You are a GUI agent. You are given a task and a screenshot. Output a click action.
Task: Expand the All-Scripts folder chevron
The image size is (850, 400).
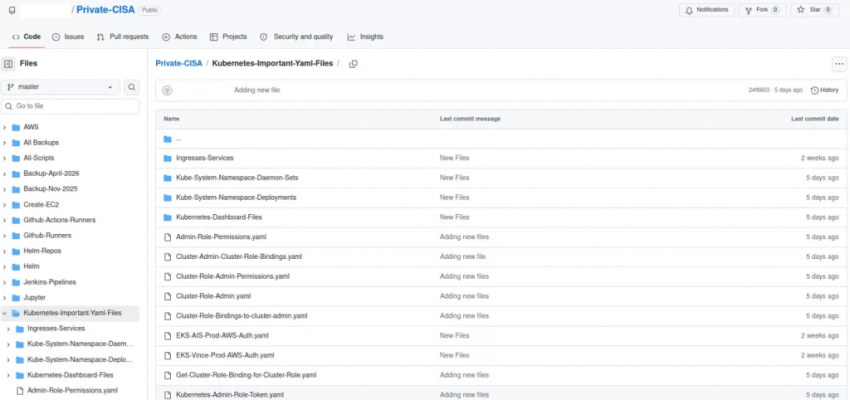(x=5, y=158)
